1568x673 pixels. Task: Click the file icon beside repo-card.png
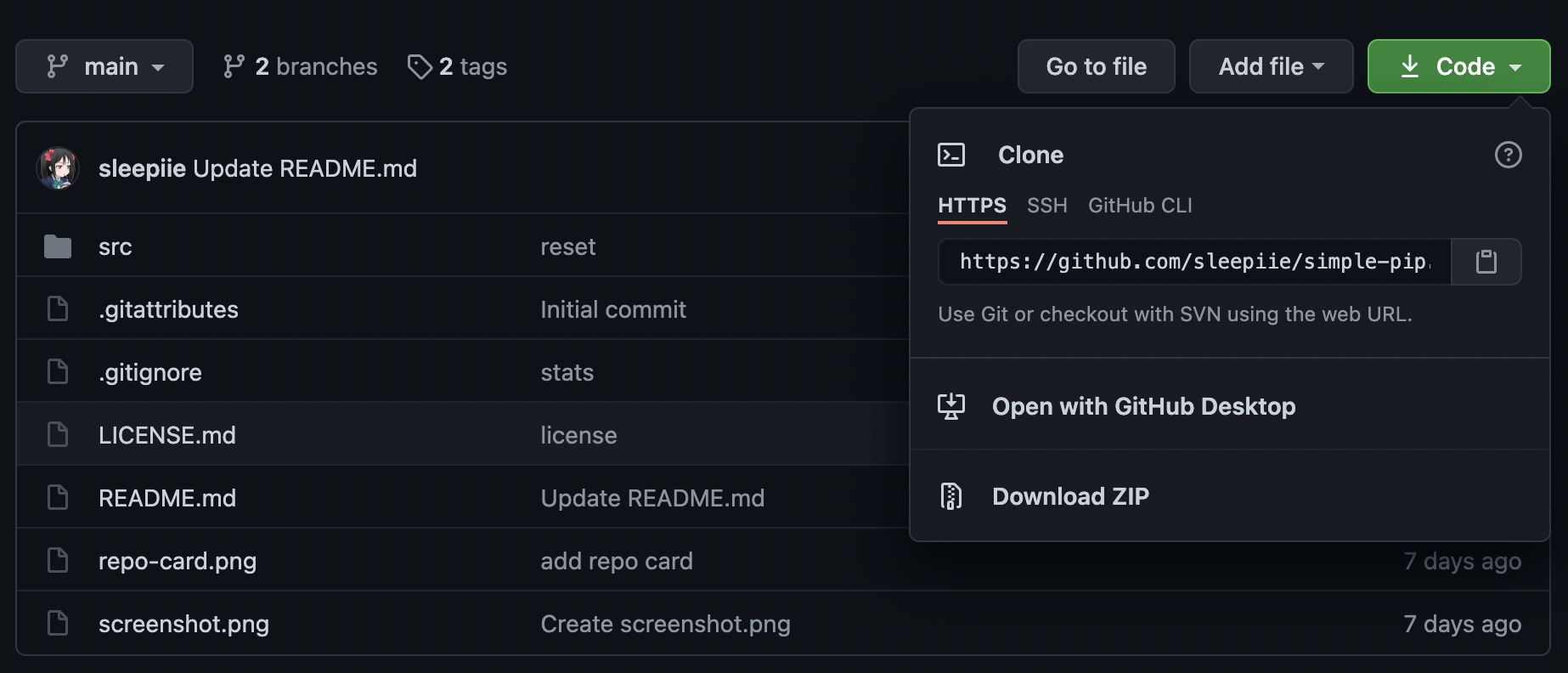58,561
